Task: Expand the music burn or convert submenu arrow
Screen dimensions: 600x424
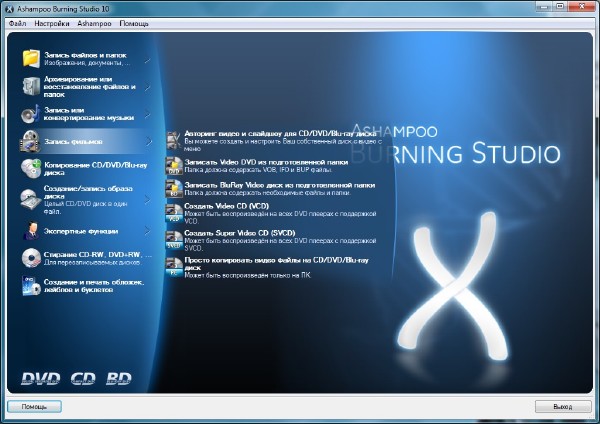Action: point(148,112)
